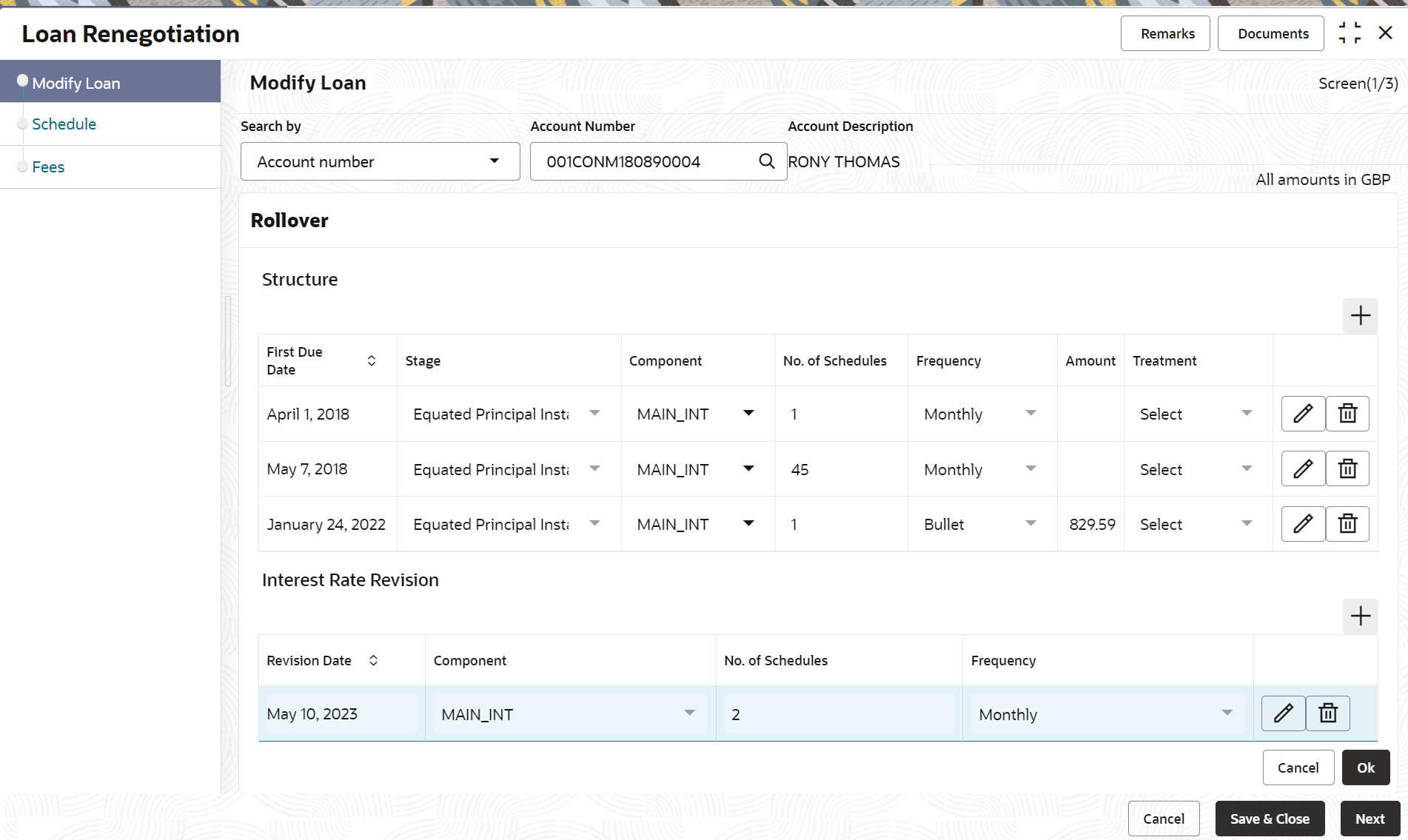The width and height of the screenshot is (1408, 840).
Task: Edit the May 10, 2023 revision row
Action: point(1283,713)
